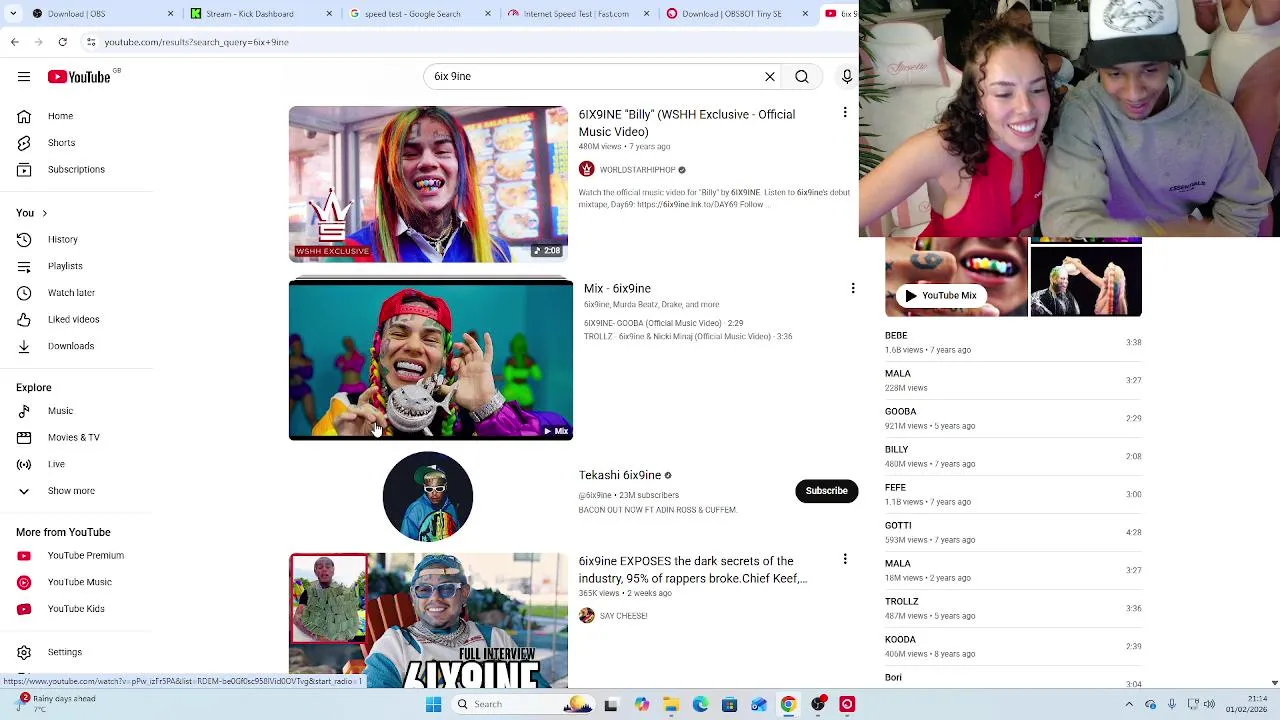Open options menu for Billy video
Image resolution: width=1280 pixels, height=720 pixels.
(845, 113)
